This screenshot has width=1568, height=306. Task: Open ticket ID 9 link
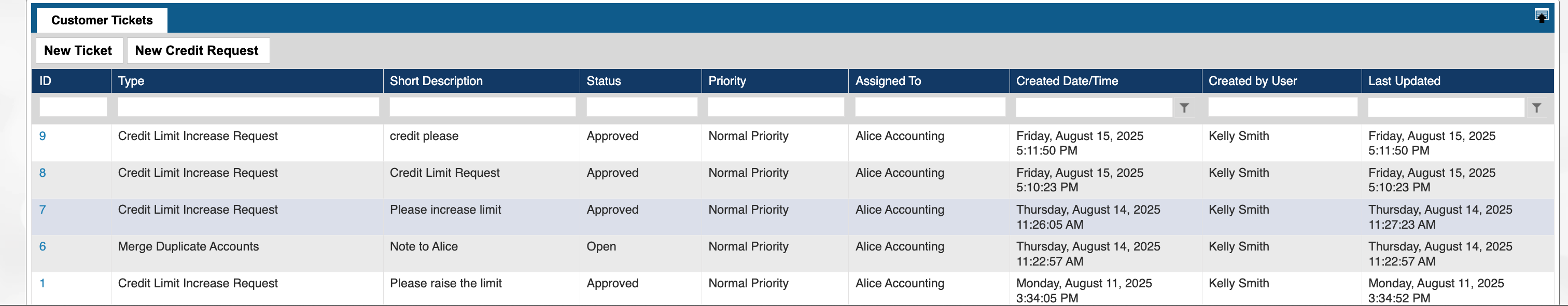click(x=43, y=136)
